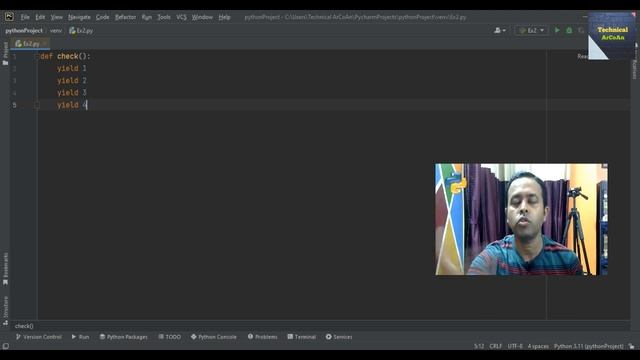Click the webcam video overlay
The width and height of the screenshot is (640, 360).
521,219
